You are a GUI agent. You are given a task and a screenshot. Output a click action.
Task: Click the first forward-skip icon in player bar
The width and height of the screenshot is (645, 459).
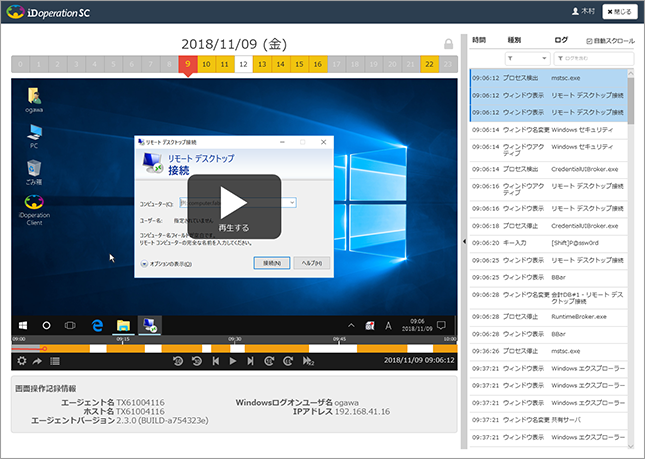pyautogui.click(x=269, y=361)
